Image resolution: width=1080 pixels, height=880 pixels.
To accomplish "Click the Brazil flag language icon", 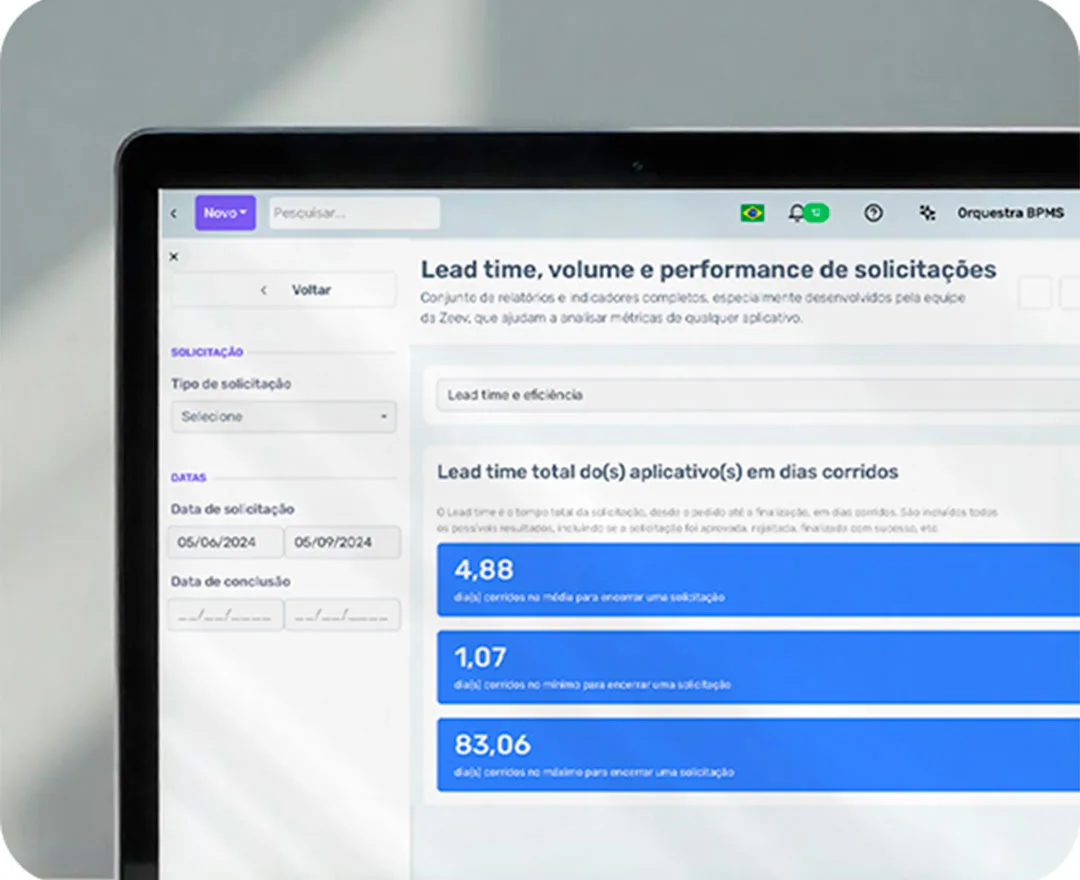I will coord(752,213).
